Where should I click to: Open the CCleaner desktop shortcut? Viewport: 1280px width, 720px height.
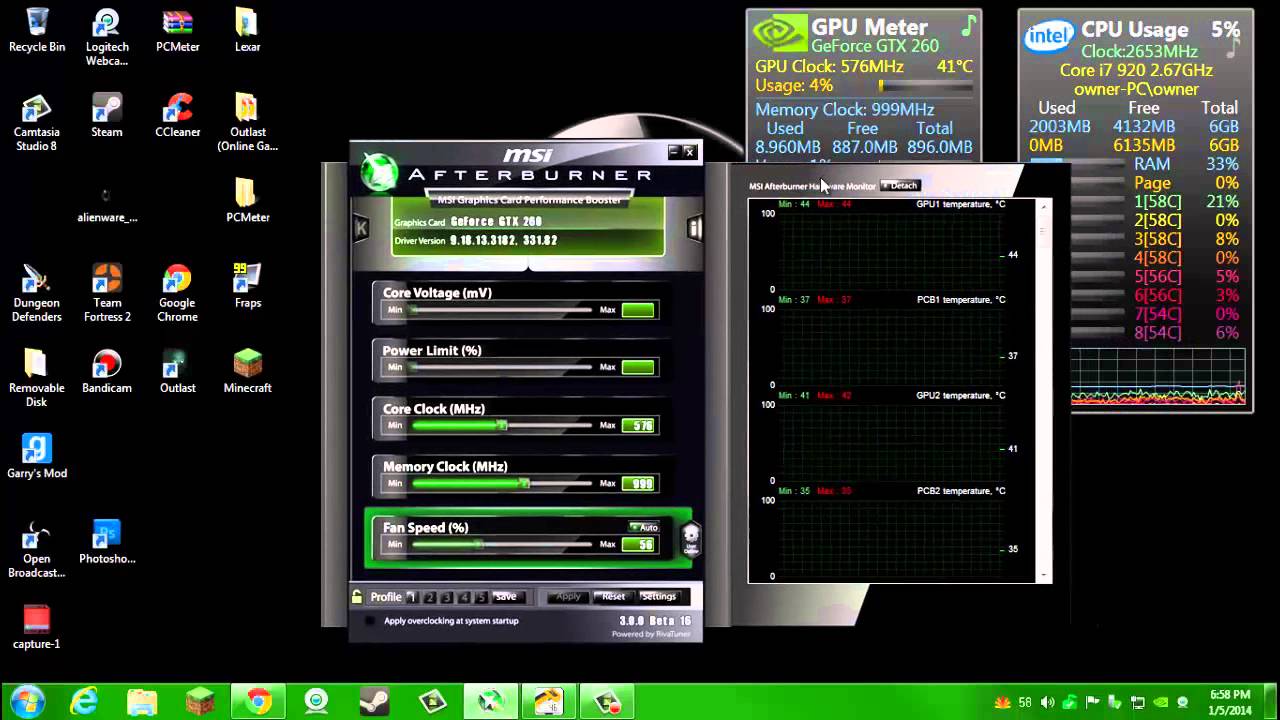pos(178,115)
